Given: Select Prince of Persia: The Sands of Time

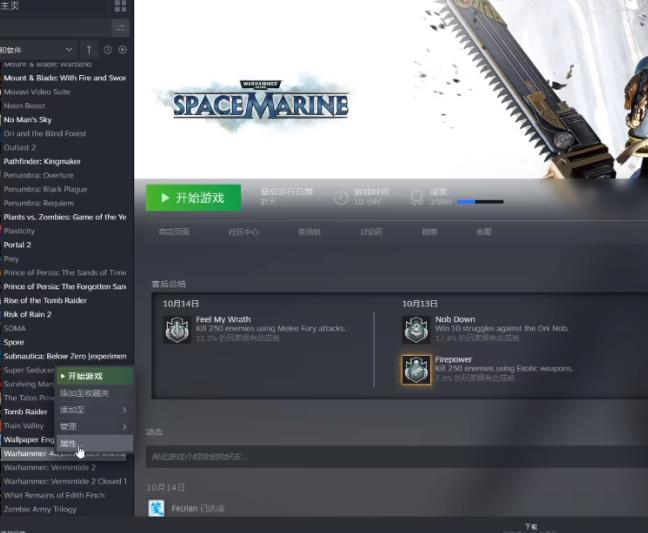Looking at the screenshot, I should tap(65, 273).
